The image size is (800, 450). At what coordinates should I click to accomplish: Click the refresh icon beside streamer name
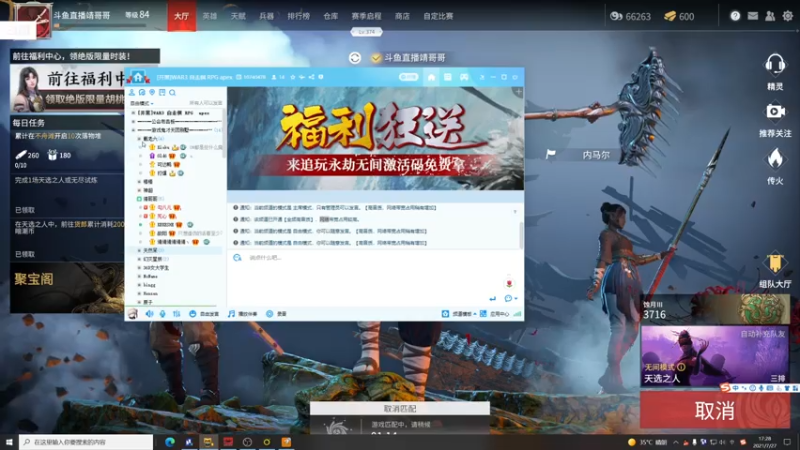click(355, 58)
